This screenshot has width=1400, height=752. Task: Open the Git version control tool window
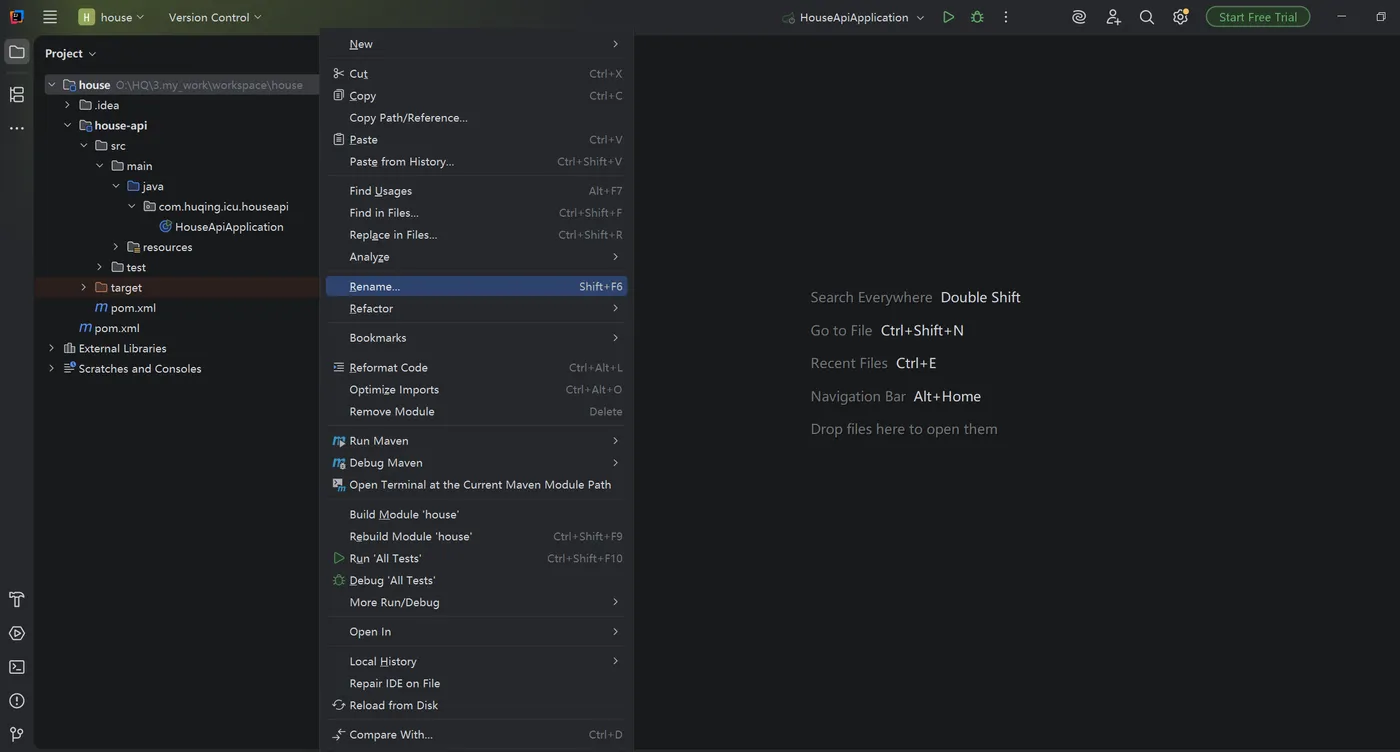17,734
